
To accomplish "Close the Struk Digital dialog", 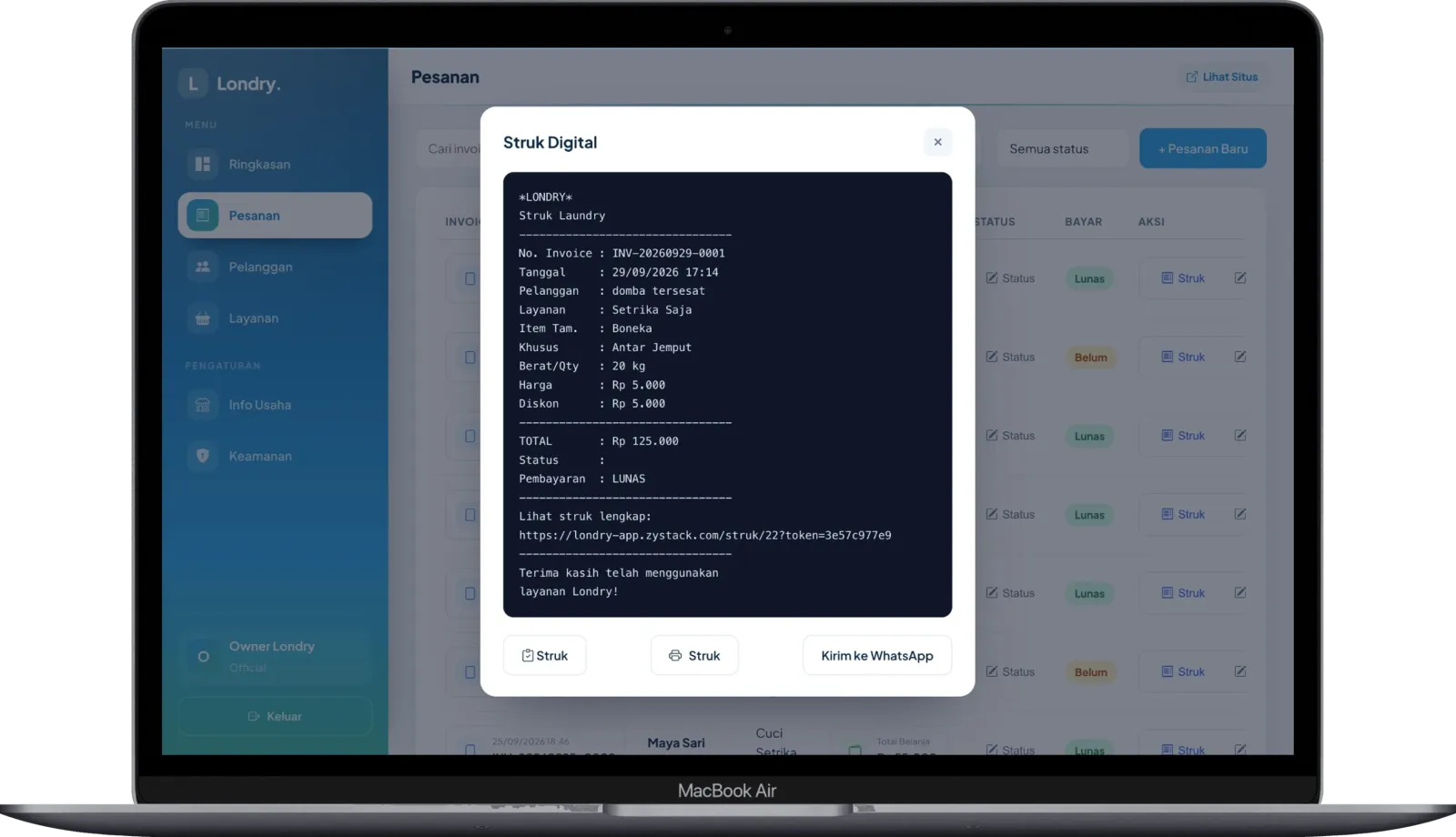I will tap(937, 142).
